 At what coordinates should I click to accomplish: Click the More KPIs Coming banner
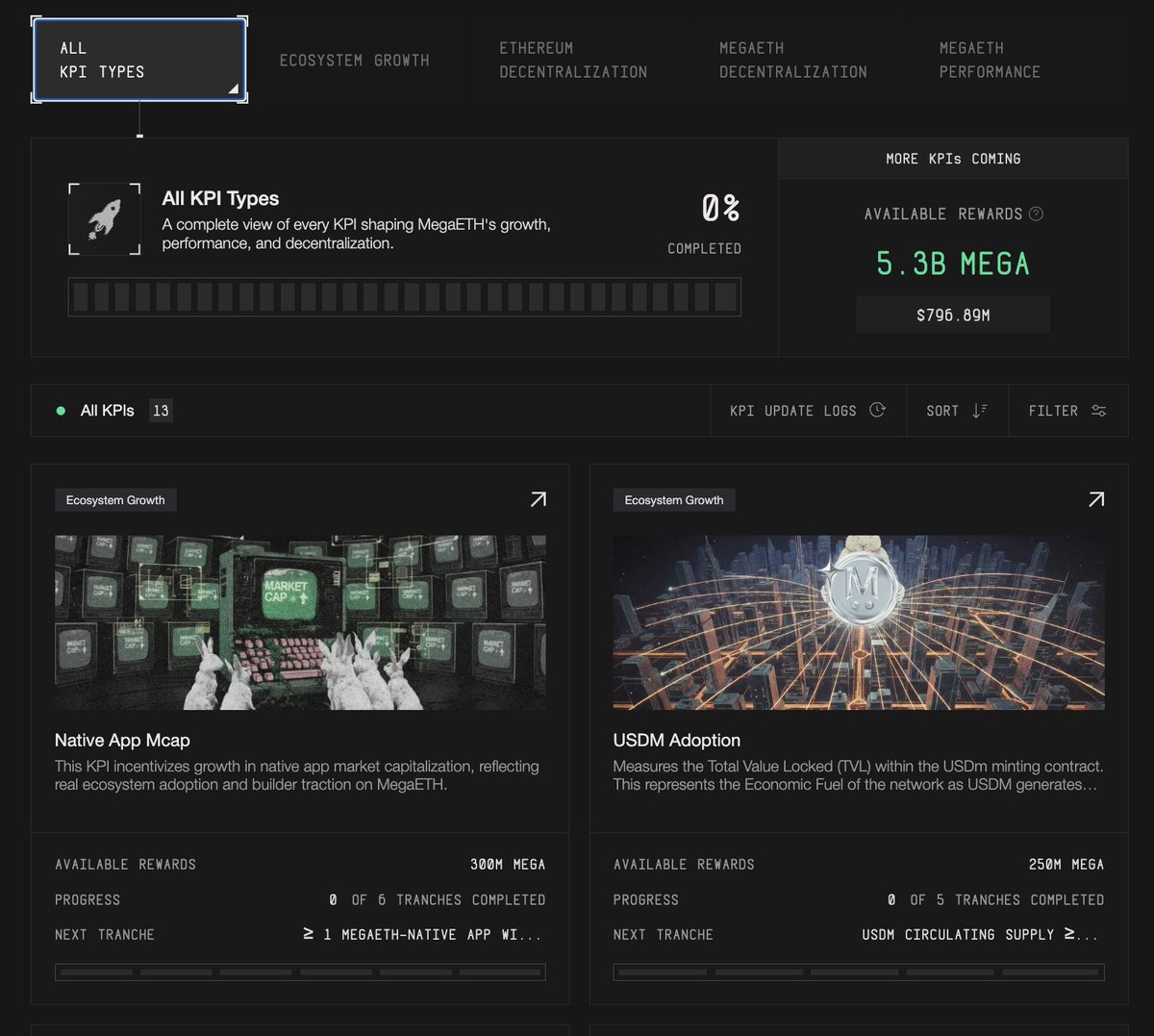953,159
